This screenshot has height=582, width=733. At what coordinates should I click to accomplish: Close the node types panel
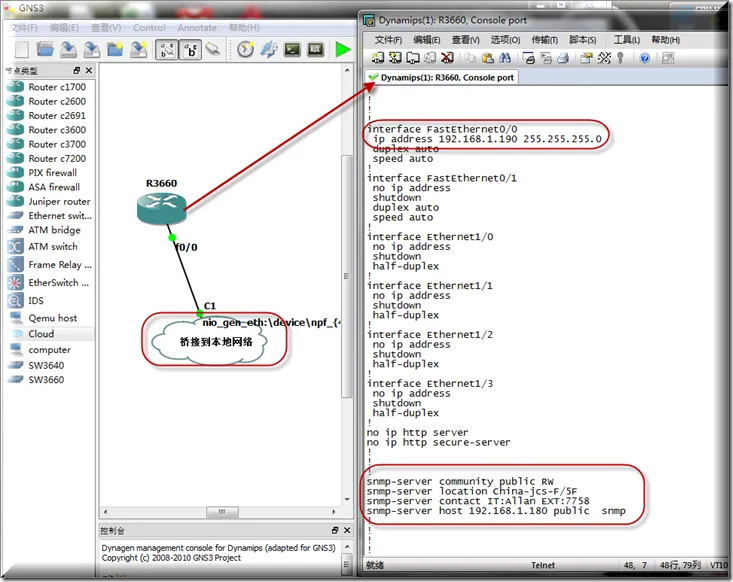click(89, 71)
